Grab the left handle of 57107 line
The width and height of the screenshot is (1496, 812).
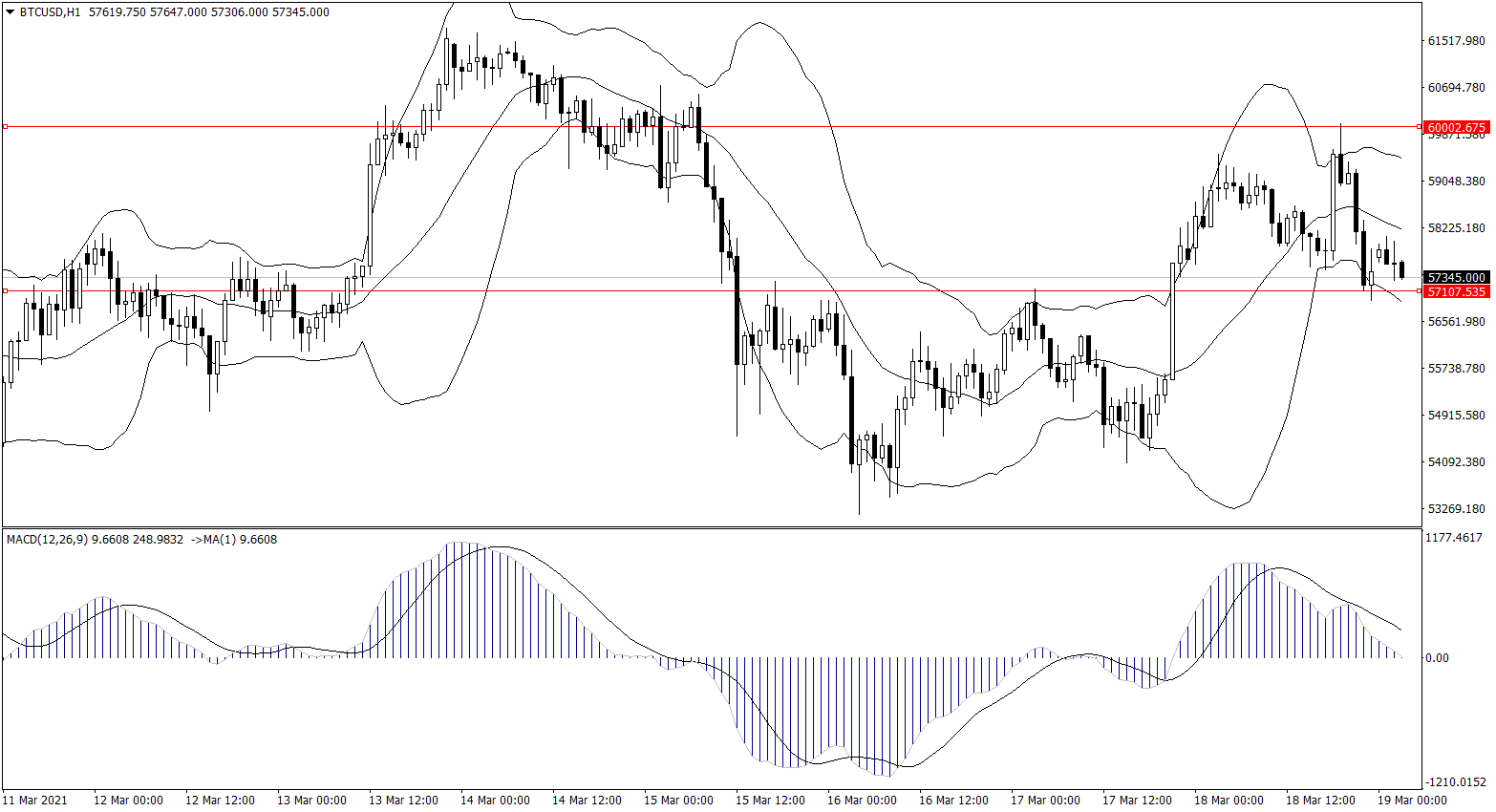click(5, 290)
